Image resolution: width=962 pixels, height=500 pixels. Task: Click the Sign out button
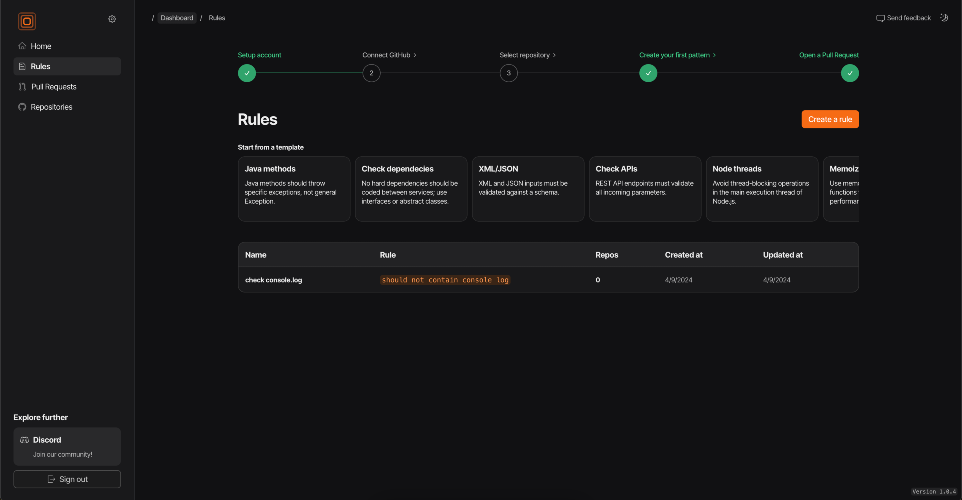click(67, 479)
